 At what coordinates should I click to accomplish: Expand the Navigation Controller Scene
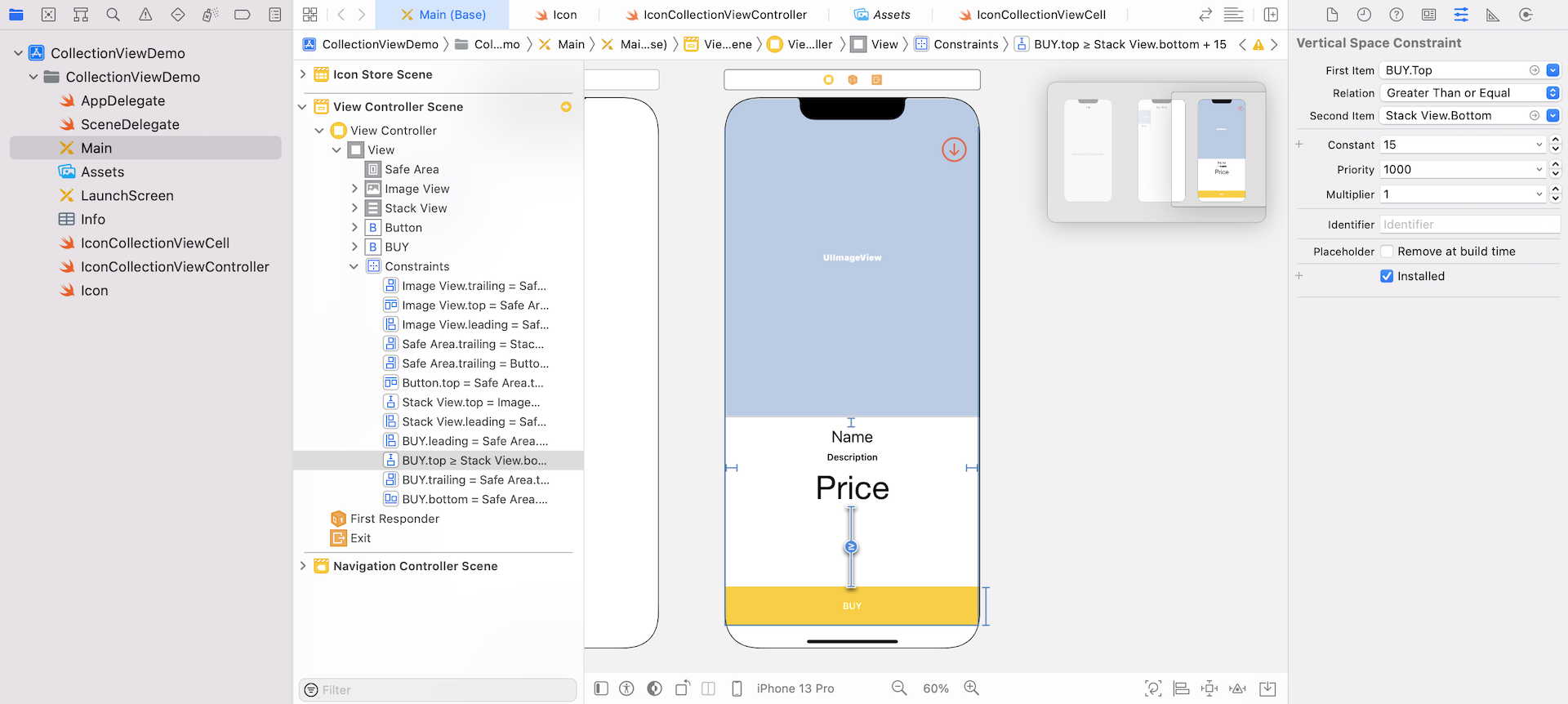(303, 566)
